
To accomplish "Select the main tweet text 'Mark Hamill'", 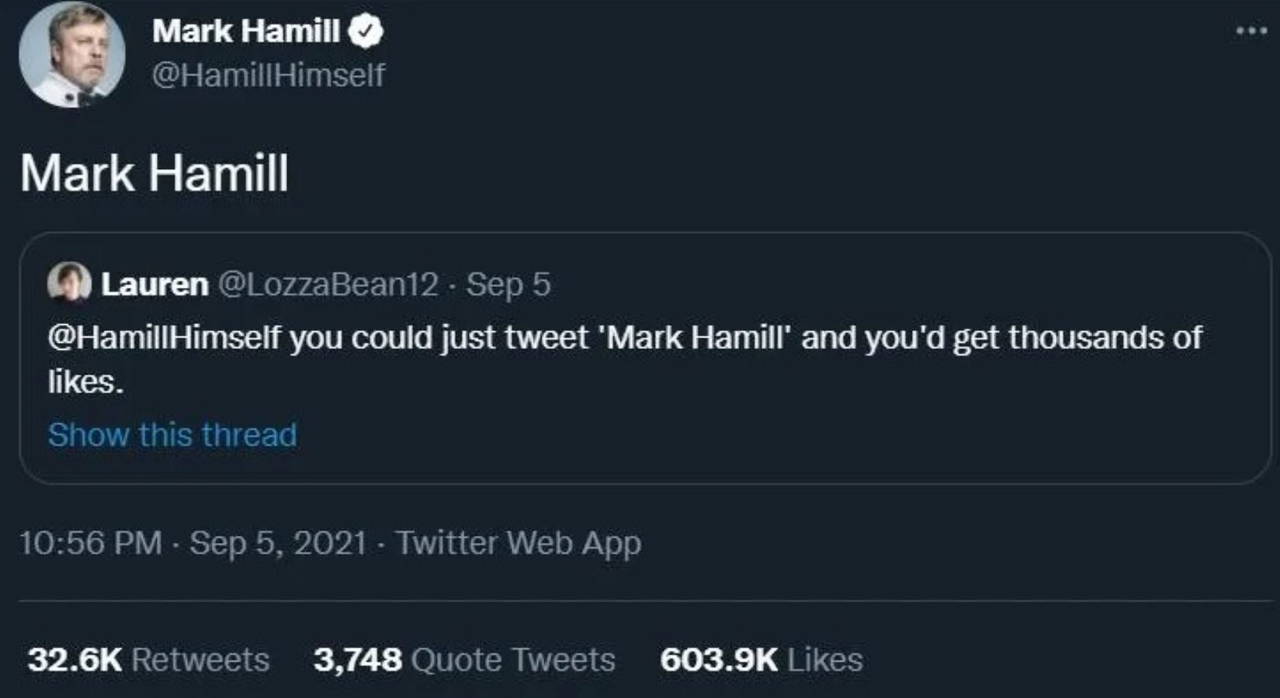I will coord(155,174).
